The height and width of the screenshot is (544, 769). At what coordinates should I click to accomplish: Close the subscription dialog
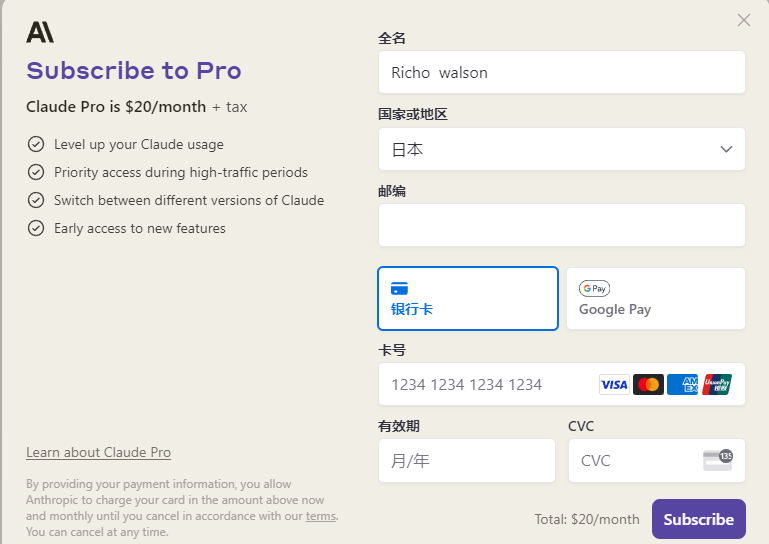pyautogui.click(x=743, y=20)
